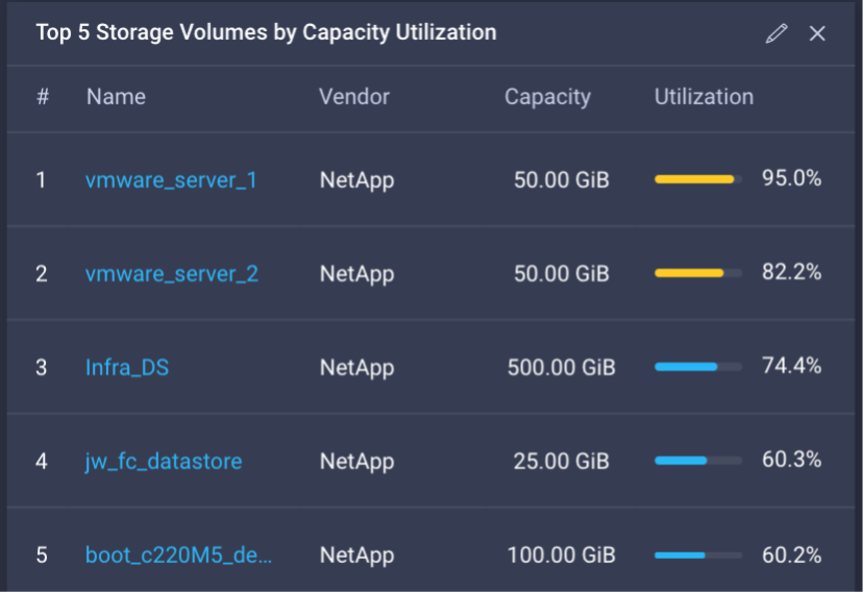Image resolution: width=866 pixels, height=595 pixels.
Task: Click the utilization bar next to boot_c220M5_de...
Action: [695, 554]
